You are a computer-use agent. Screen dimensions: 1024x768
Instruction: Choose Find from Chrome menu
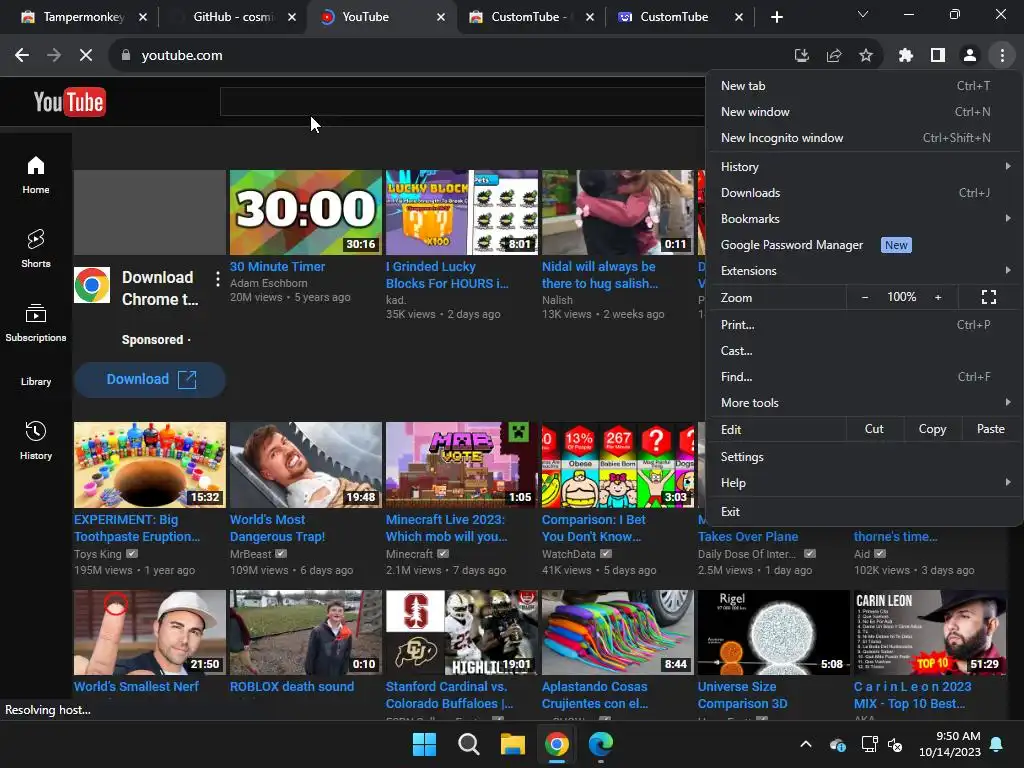865,377
